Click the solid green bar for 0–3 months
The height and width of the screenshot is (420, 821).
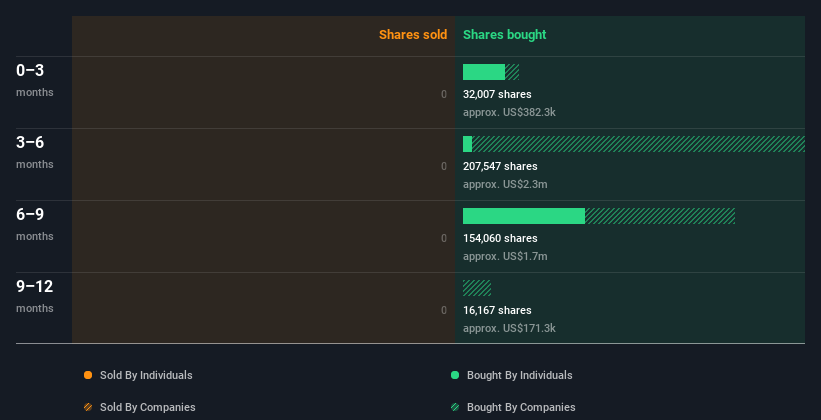484,72
